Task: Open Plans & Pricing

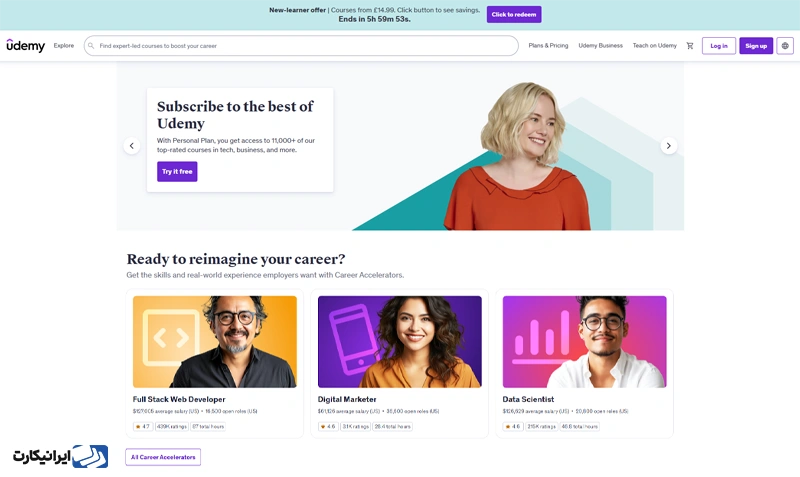Action: coord(548,46)
